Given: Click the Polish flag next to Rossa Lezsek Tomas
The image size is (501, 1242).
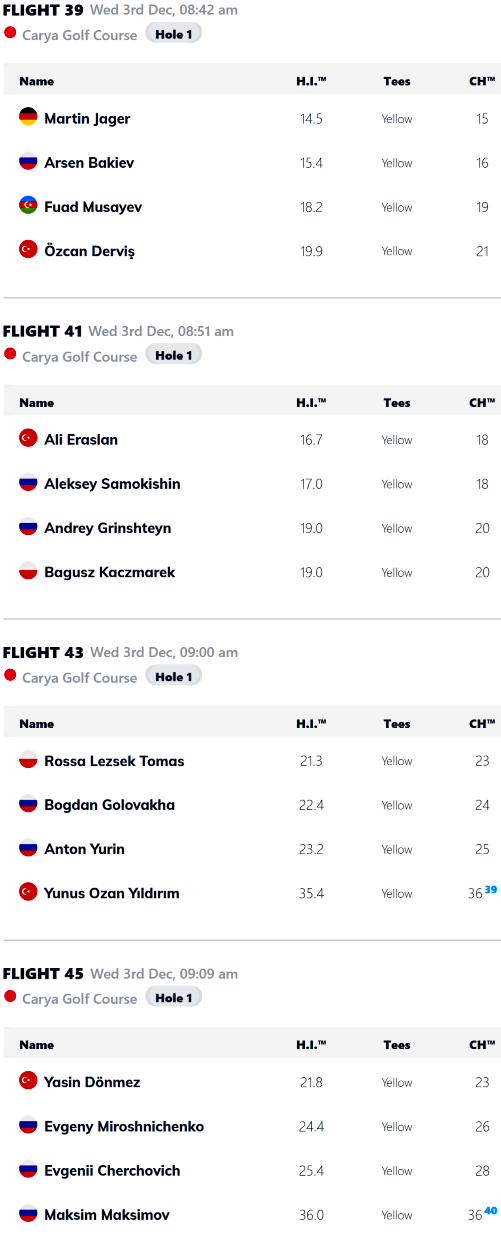Looking at the screenshot, I should point(28,760).
